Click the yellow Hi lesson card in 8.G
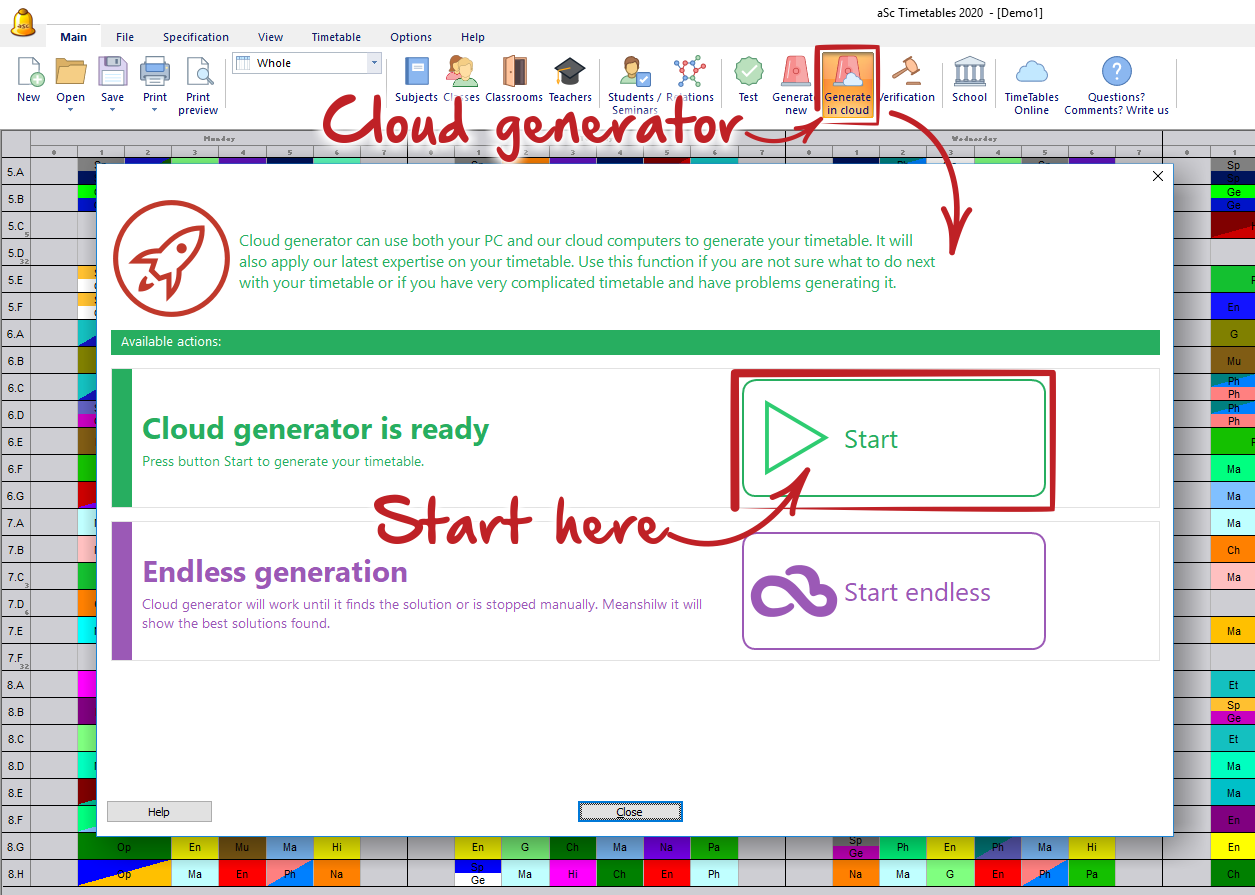Viewport: 1255px width, 895px height. click(336, 847)
